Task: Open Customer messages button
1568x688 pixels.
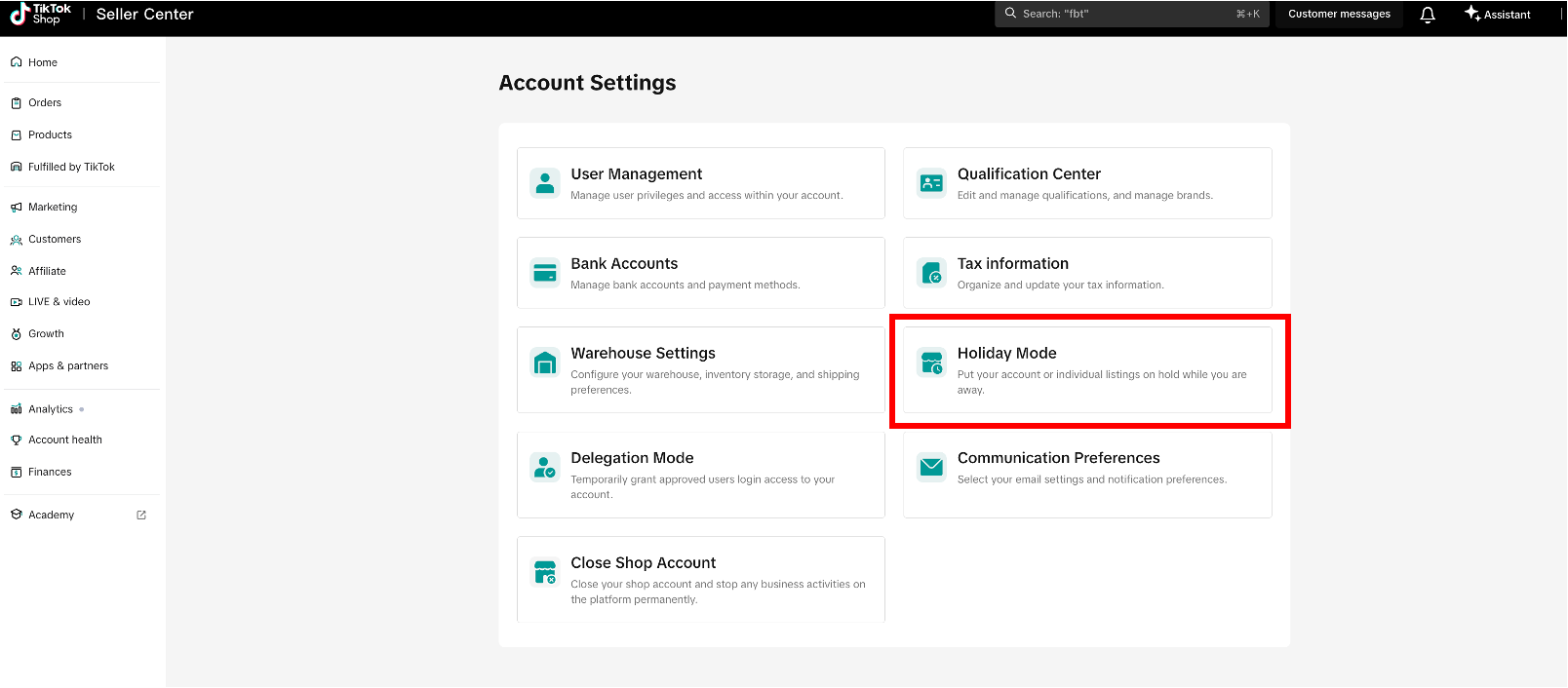Action: tap(1339, 14)
